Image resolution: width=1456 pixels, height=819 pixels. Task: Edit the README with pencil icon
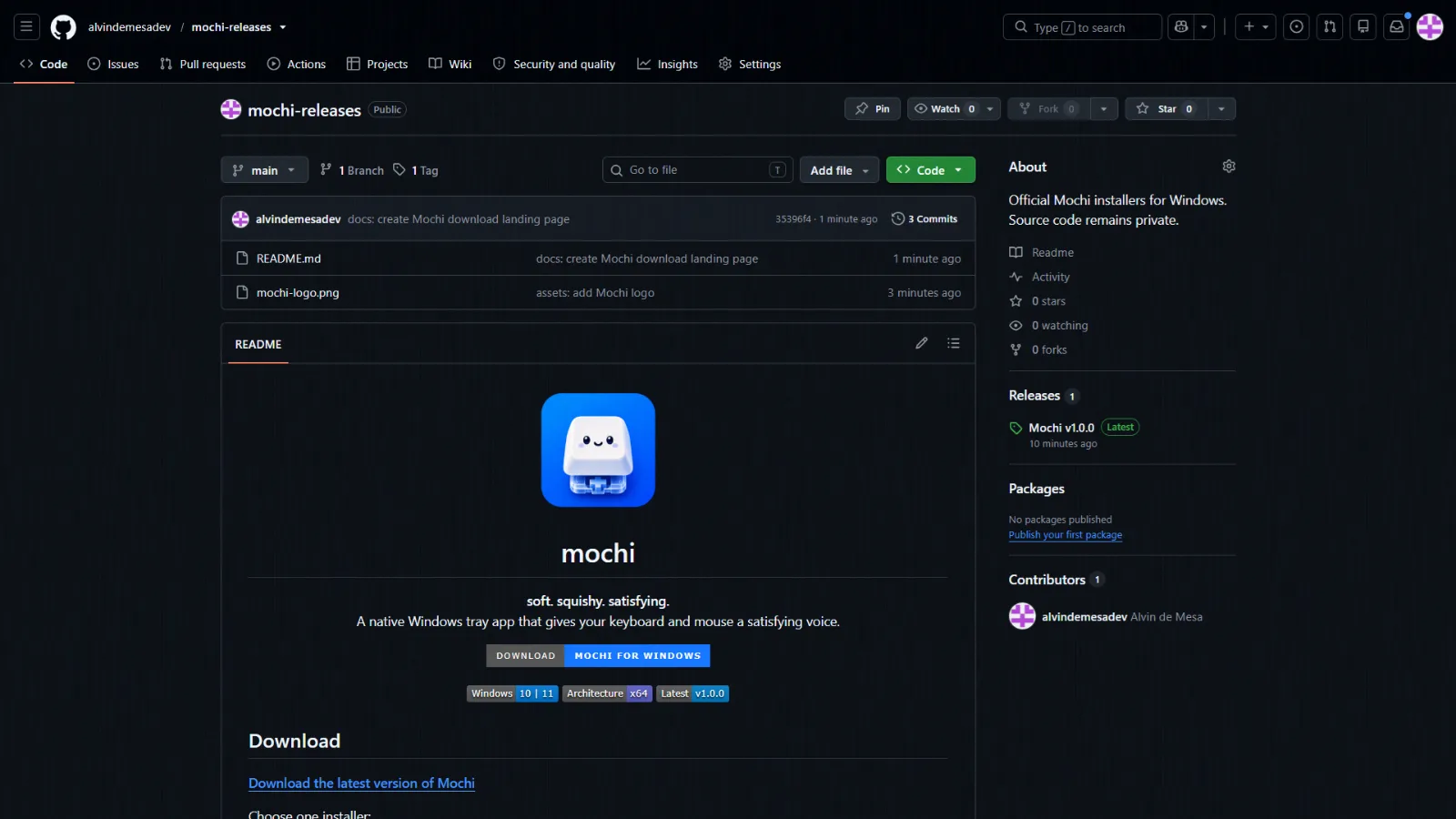pyautogui.click(x=922, y=343)
